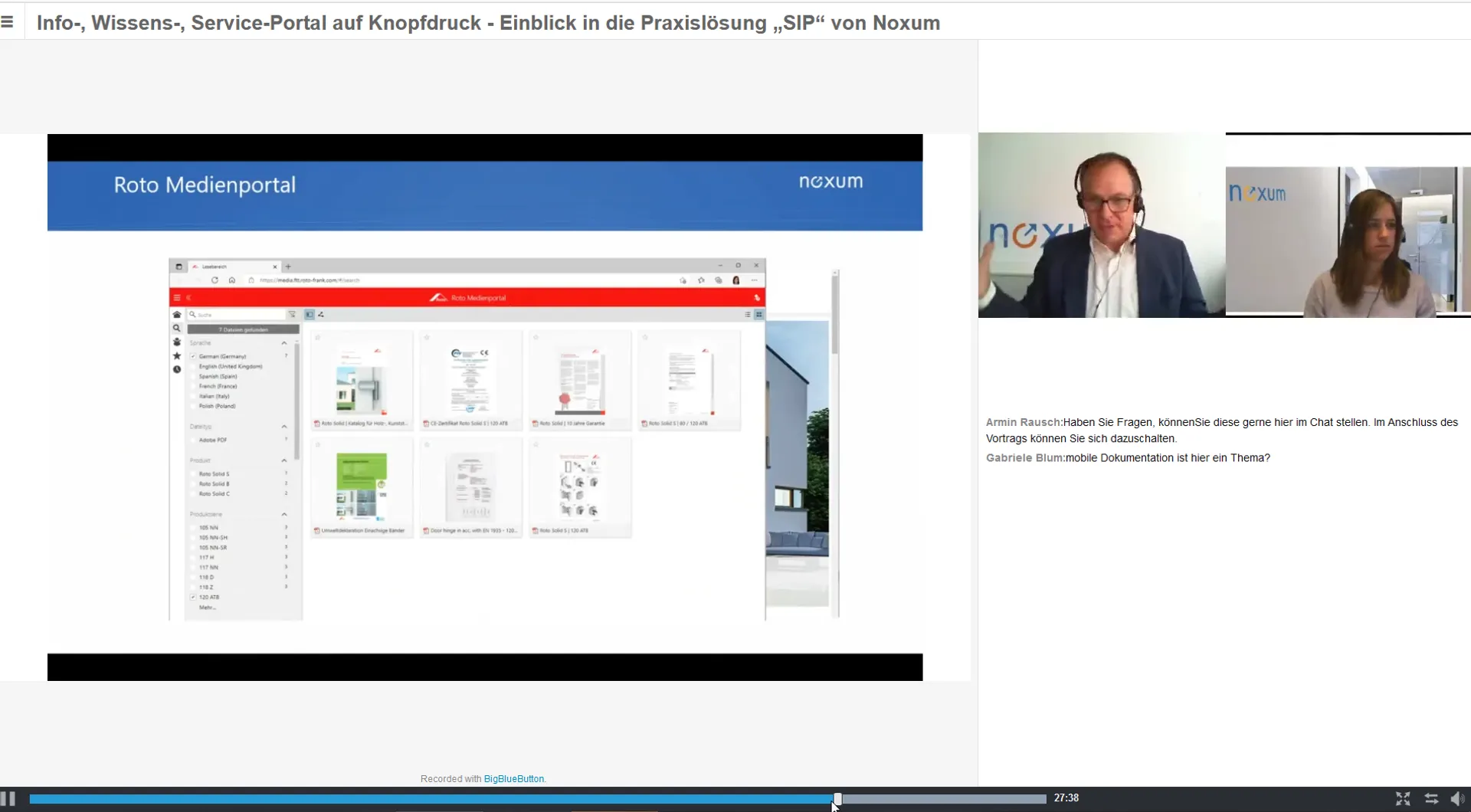Mute the playback volume speaker icon
Image resolution: width=1471 pixels, height=812 pixels.
[1457, 799]
